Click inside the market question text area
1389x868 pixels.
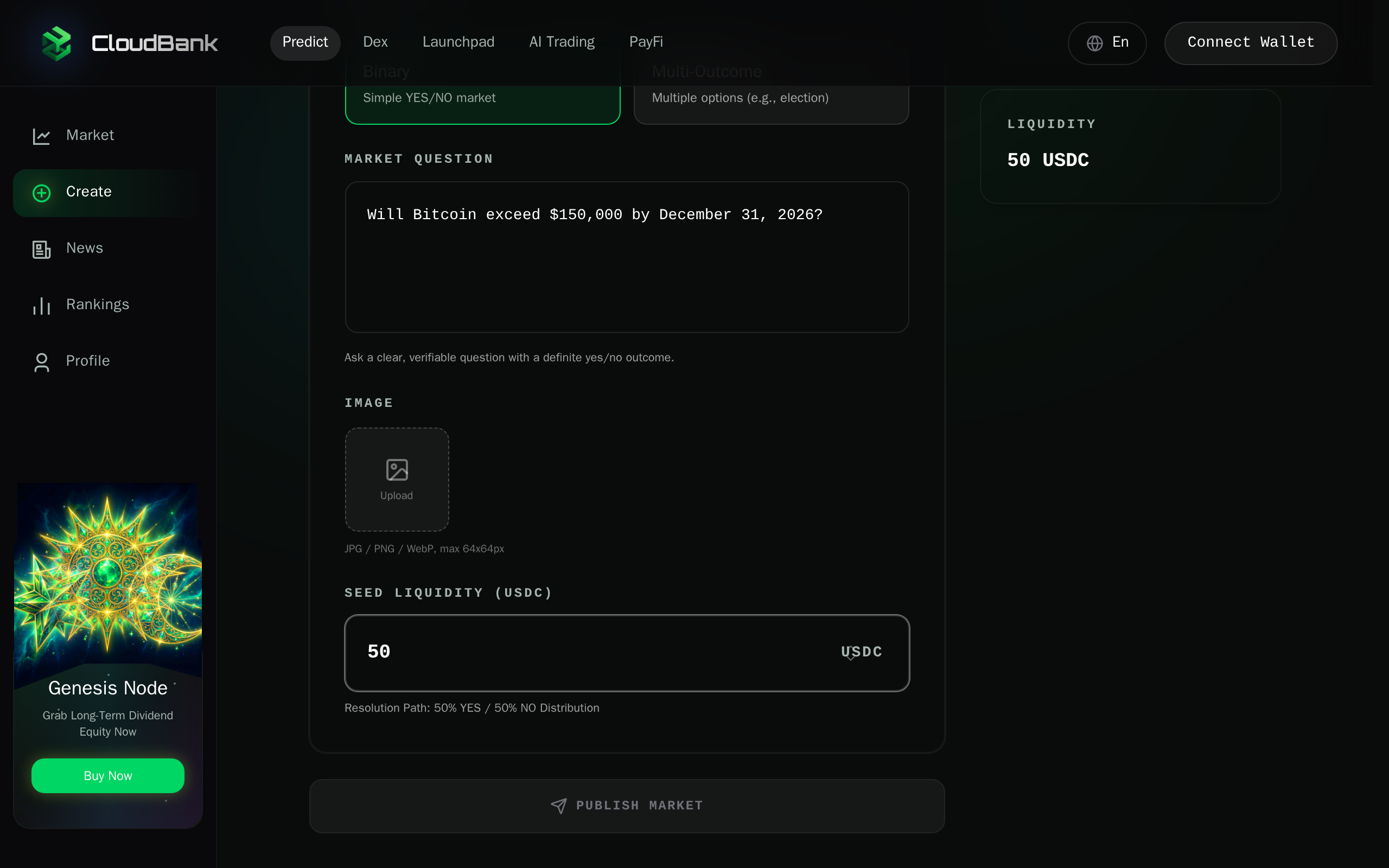coord(626,257)
